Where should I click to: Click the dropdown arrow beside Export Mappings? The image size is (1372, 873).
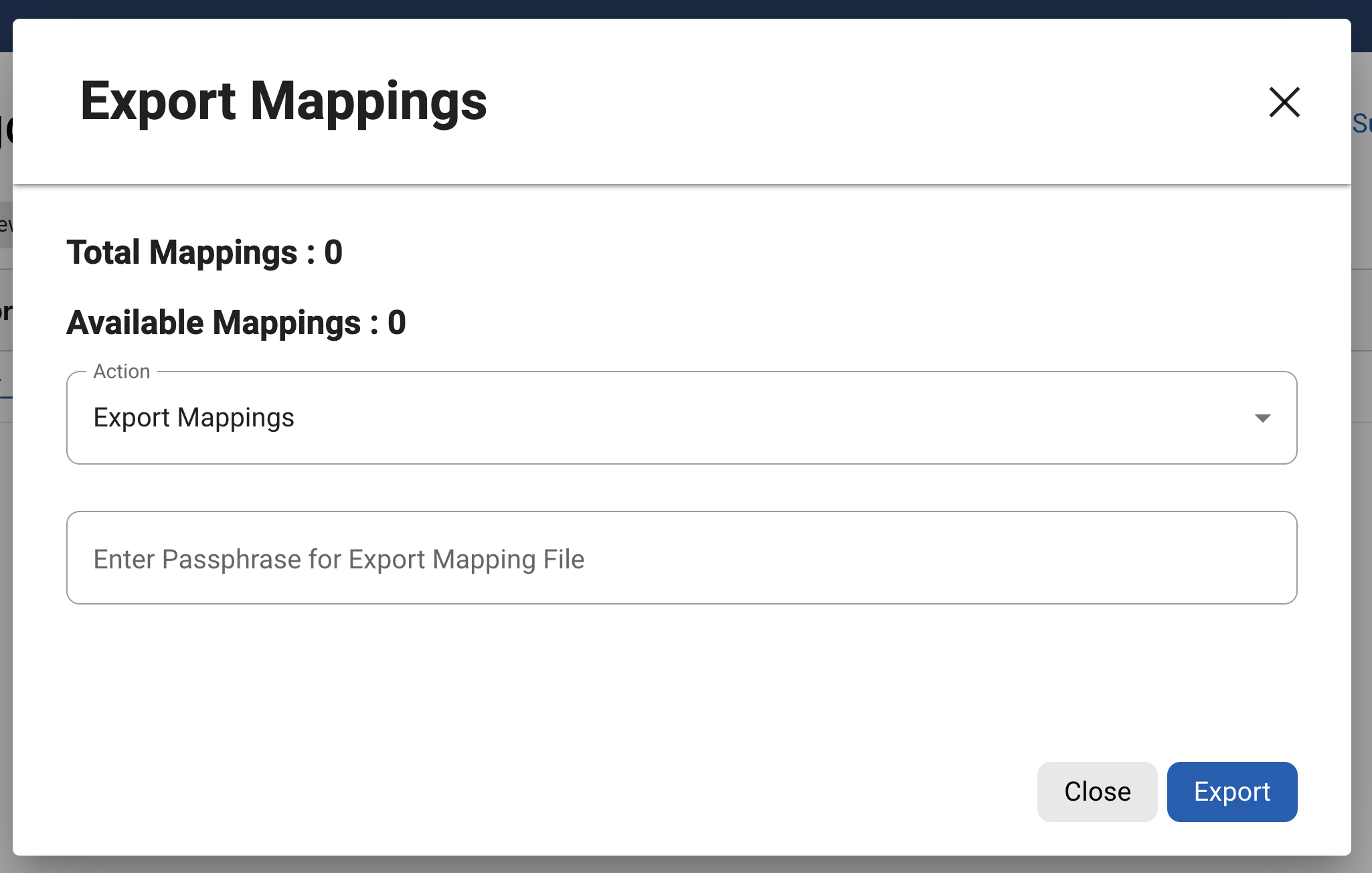click(1262, 417)
